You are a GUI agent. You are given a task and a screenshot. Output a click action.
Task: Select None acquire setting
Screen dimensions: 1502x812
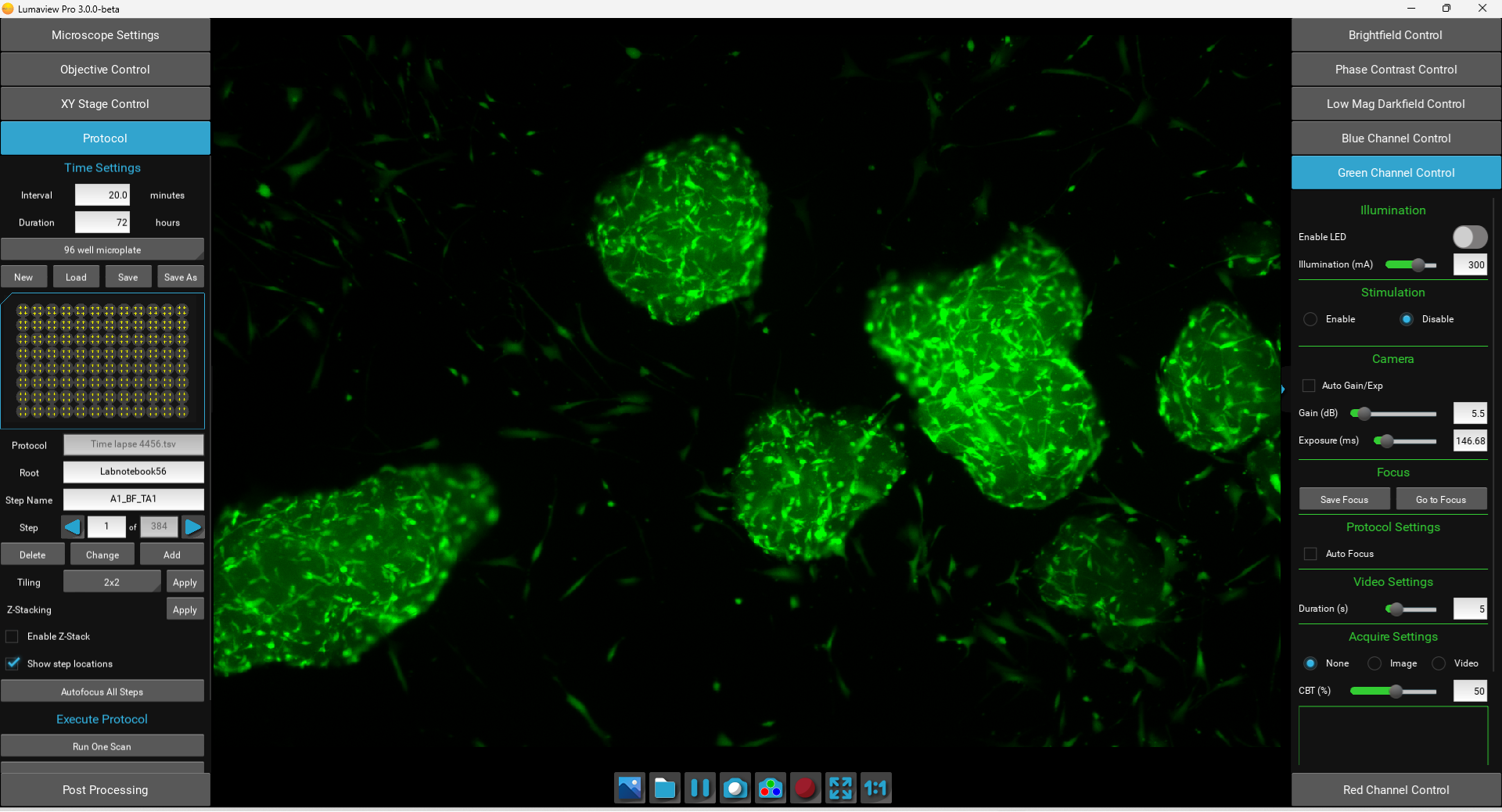pos(1310,663)
